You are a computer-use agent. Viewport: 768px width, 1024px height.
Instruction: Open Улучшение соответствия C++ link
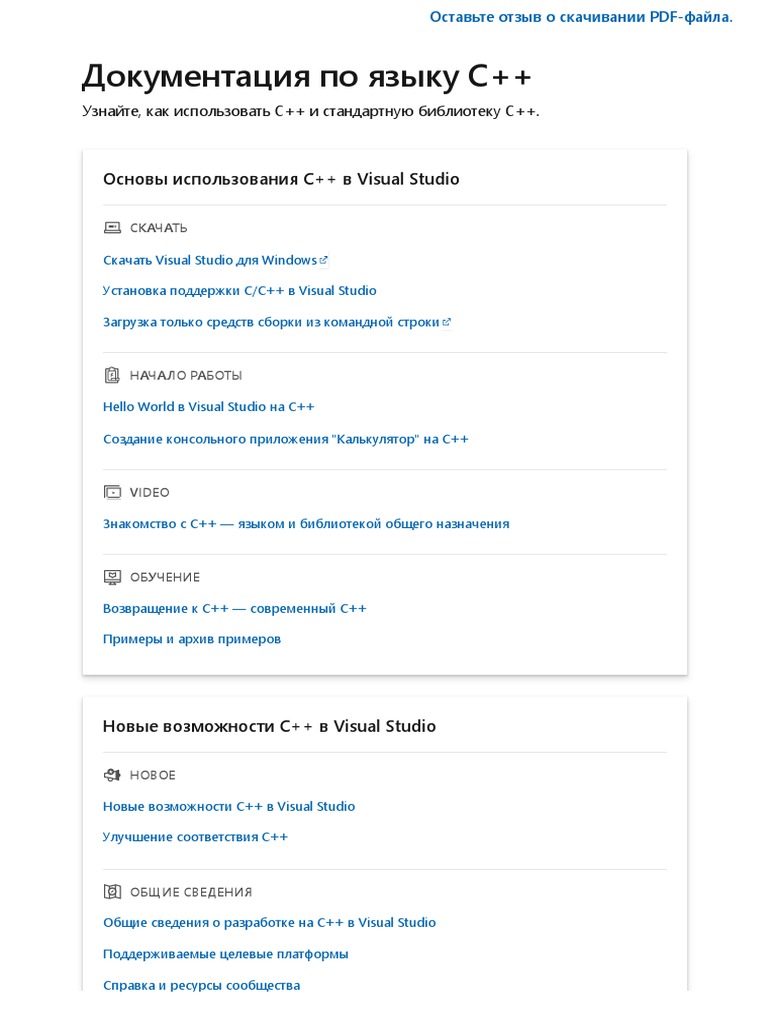(195, 837)
